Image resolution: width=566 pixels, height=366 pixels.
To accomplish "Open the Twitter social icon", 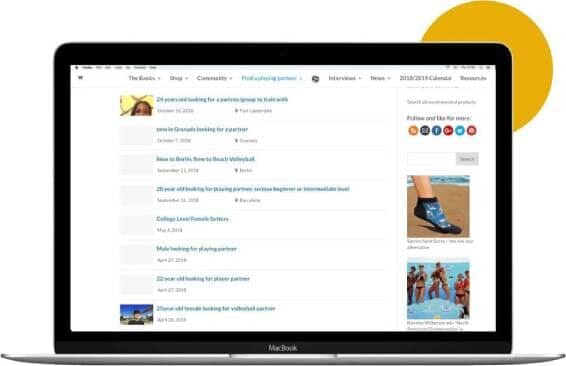I will (460, 130).
